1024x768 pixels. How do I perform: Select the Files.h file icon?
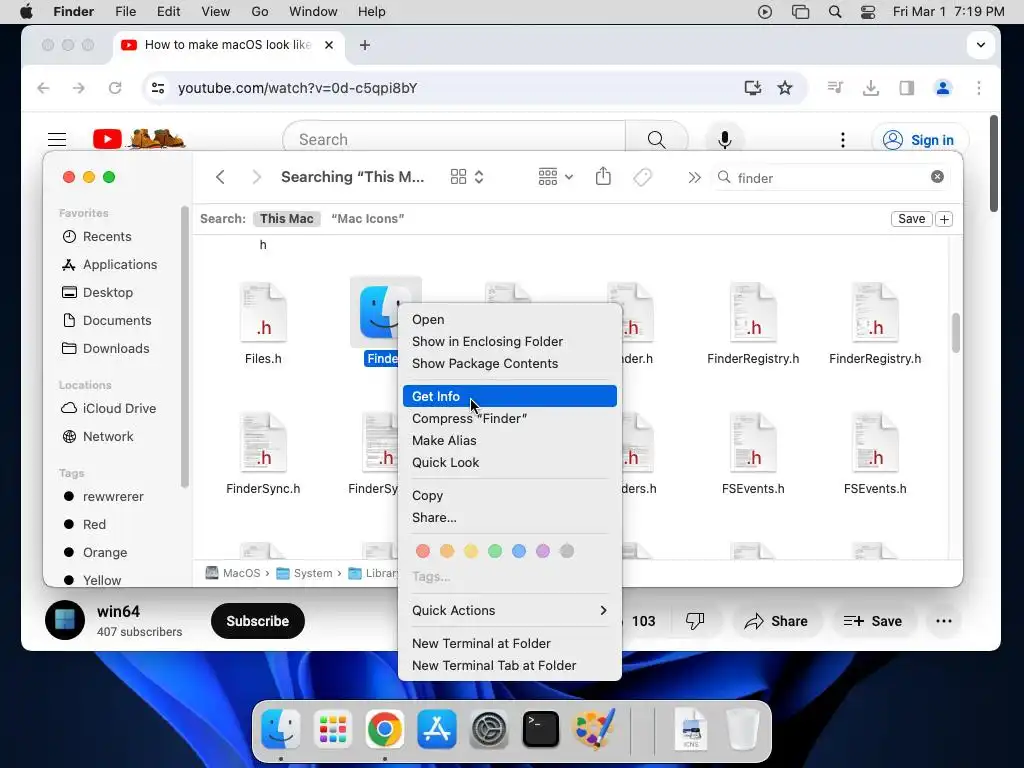point(263,313)
